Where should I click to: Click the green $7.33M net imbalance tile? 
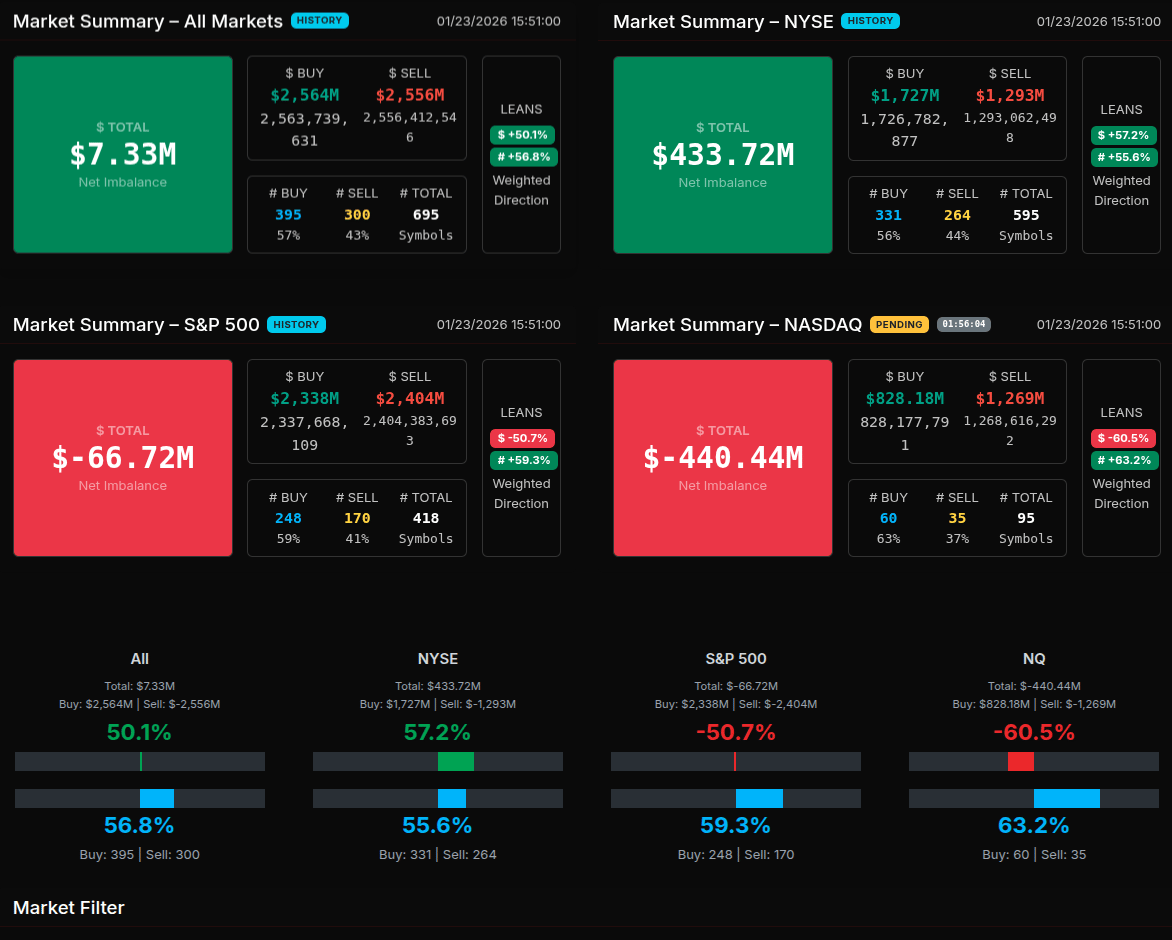click(x=123, y=154)
